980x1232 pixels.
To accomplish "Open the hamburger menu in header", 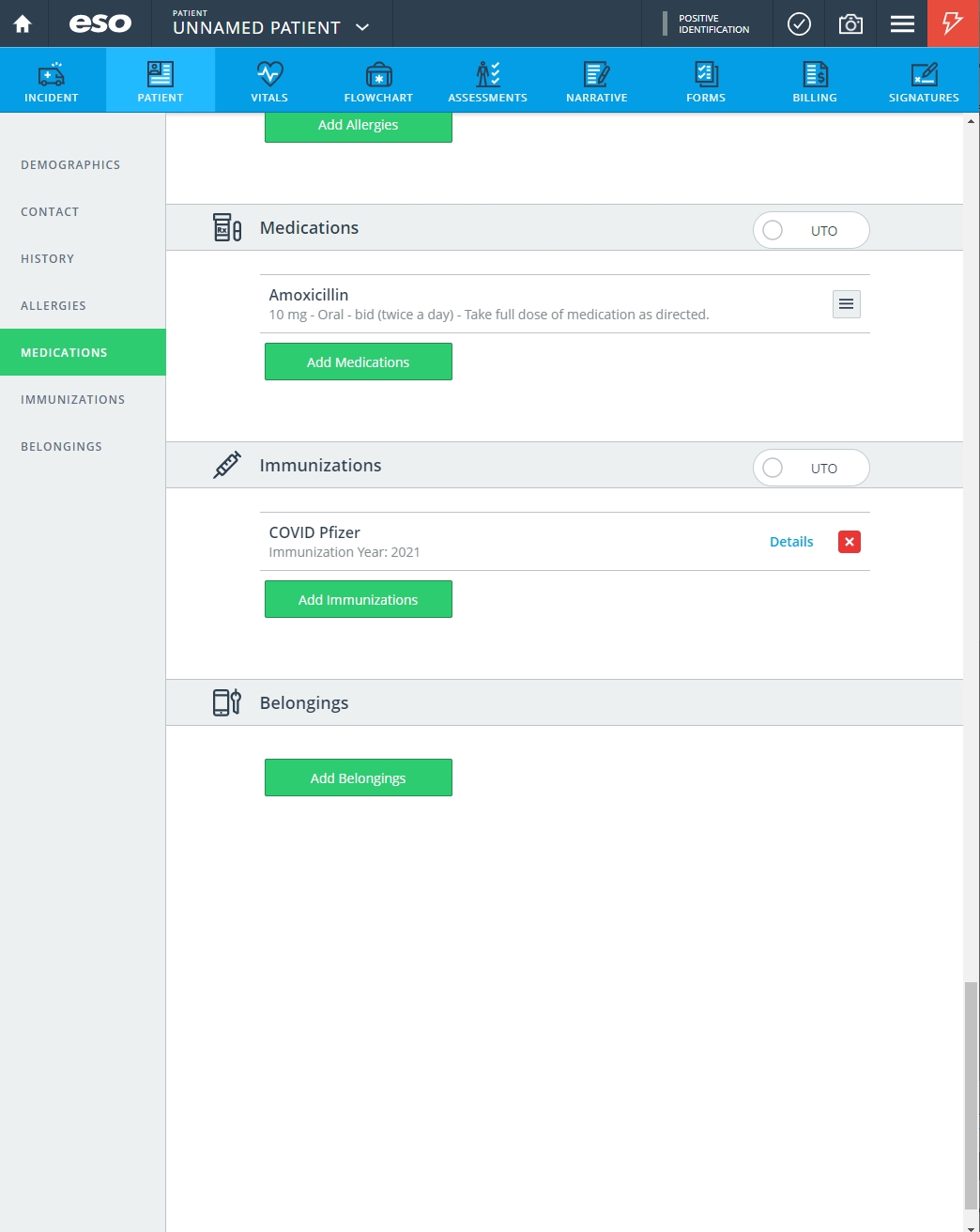I will point(902,23).
